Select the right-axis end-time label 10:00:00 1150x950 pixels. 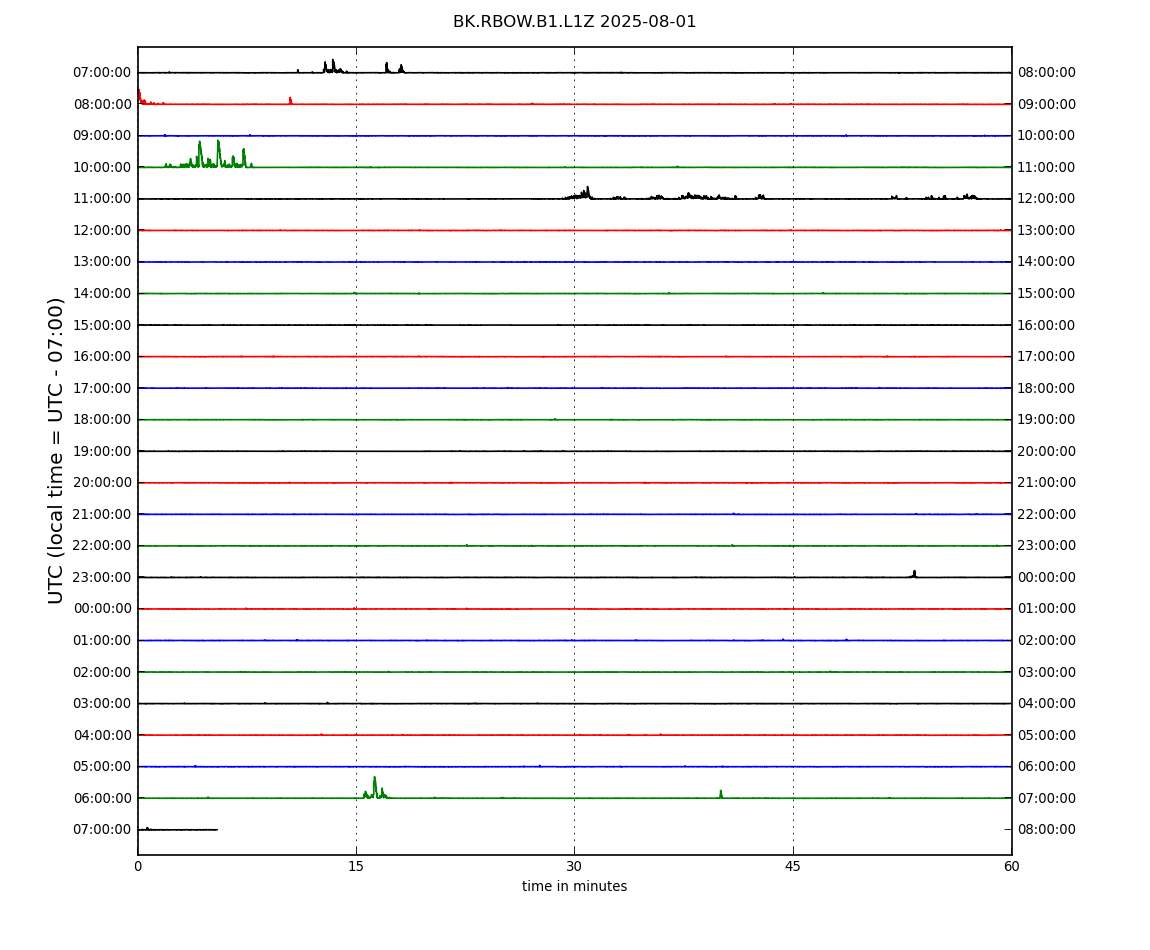[x=1047, y=136]
